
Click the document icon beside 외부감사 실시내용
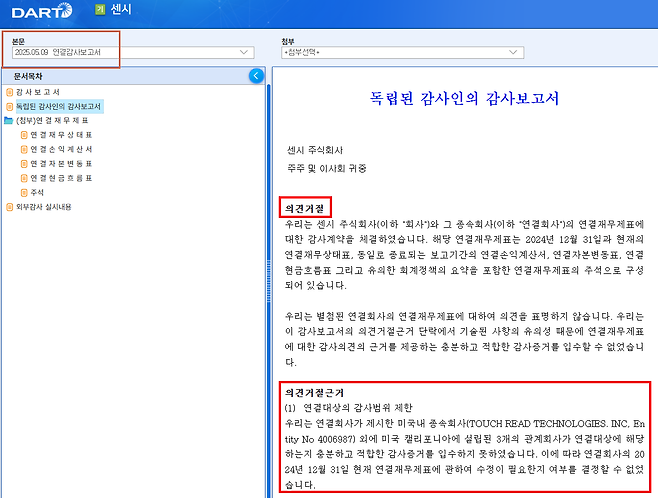tap(10, 206)
